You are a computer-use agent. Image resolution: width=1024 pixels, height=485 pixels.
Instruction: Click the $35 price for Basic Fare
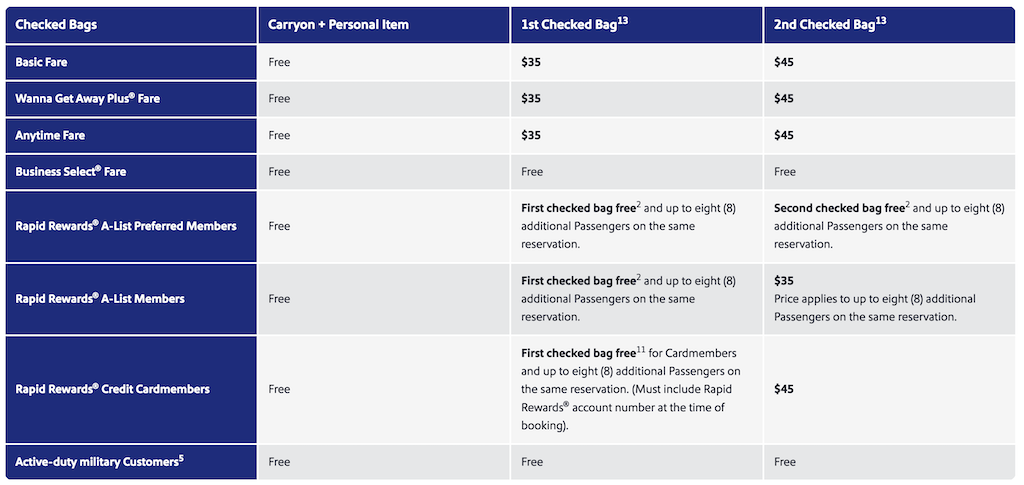coord(531,63)
